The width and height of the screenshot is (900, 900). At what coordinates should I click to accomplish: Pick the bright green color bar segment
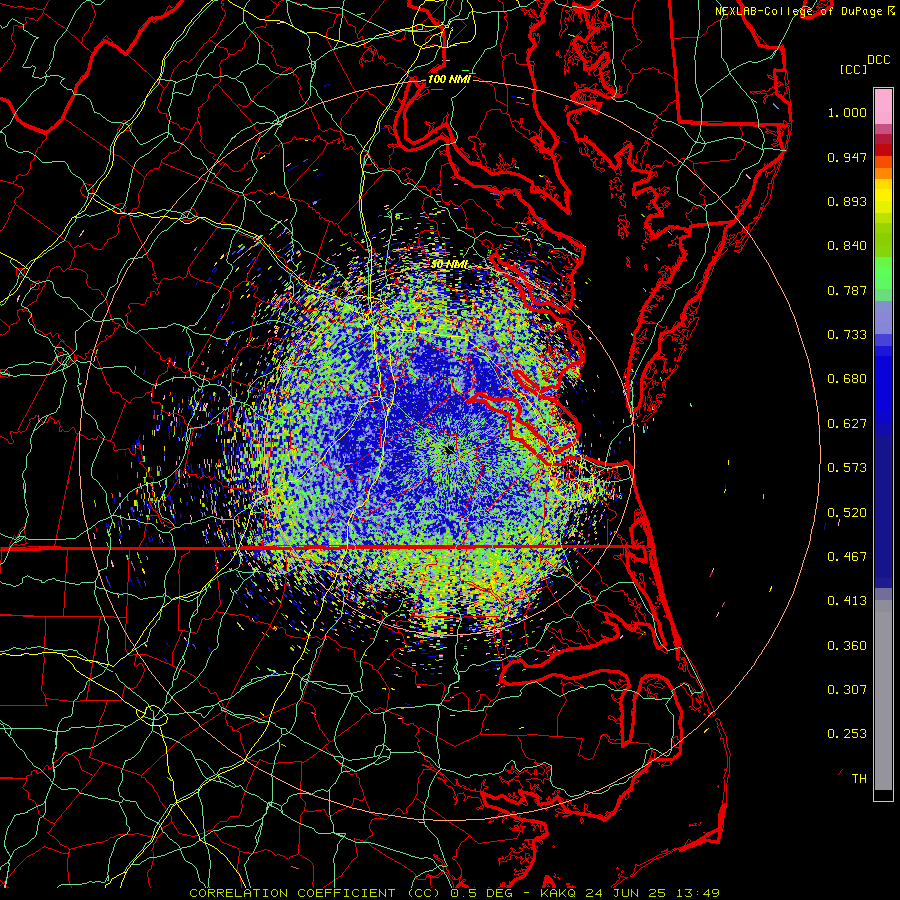pyautogui.click(x=883, y=273)
